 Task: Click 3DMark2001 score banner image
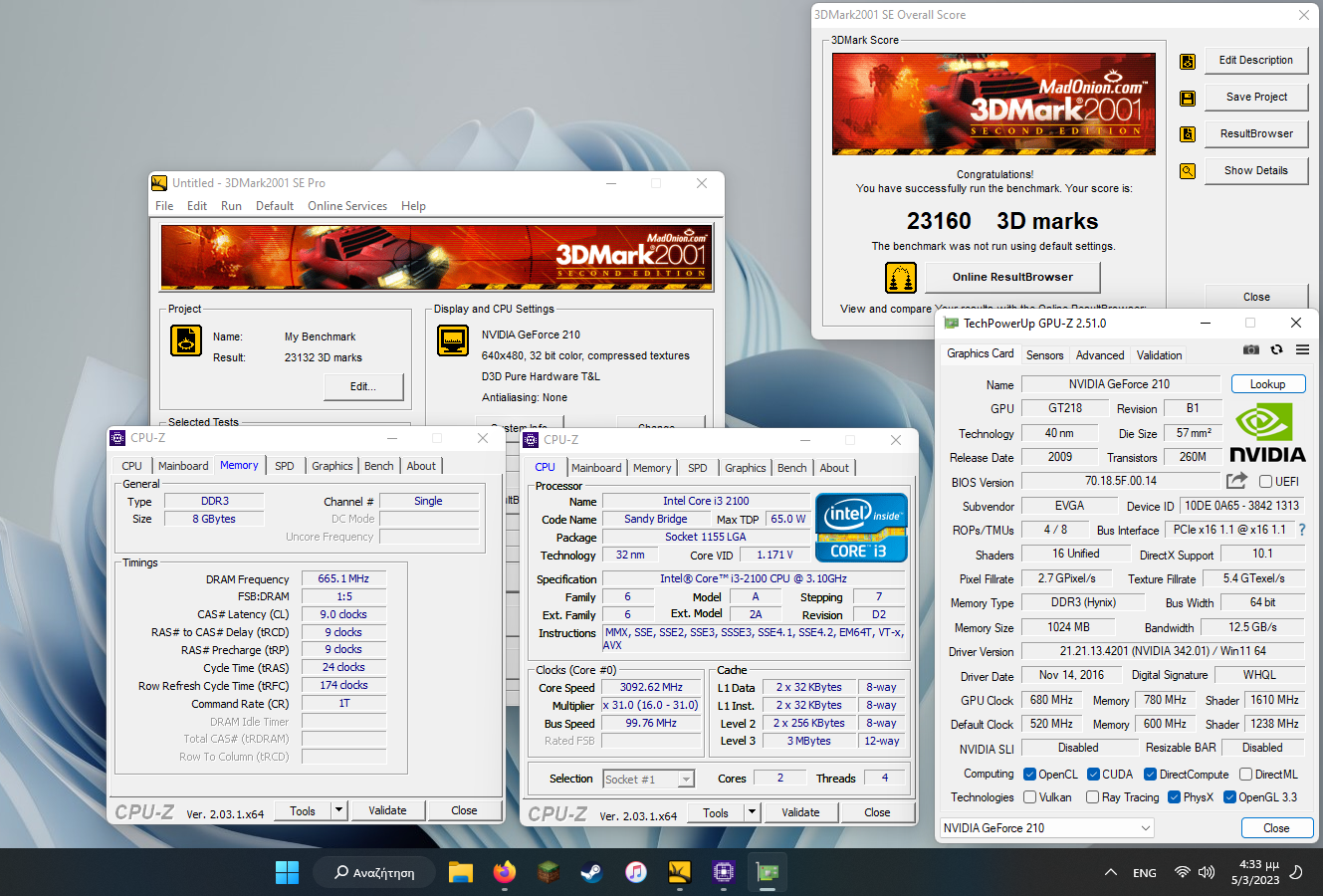[993, 105]
